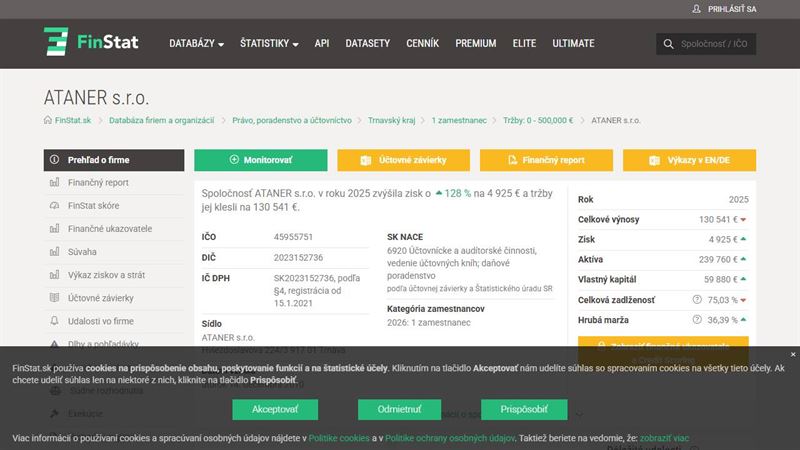Select FinStat skóre in sidebar
This screenshot has height=450, width=800.
[114, 206]
